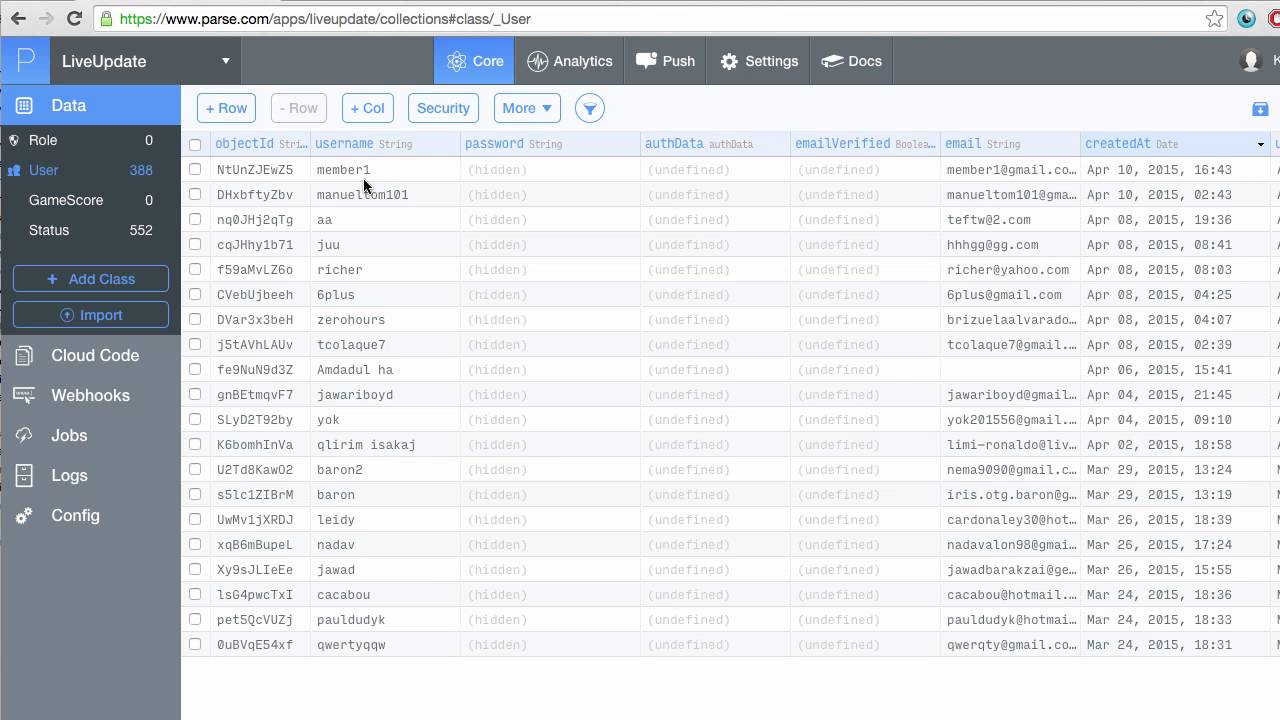Click the Webhooks icon in the sidebar

coord(24,395)
